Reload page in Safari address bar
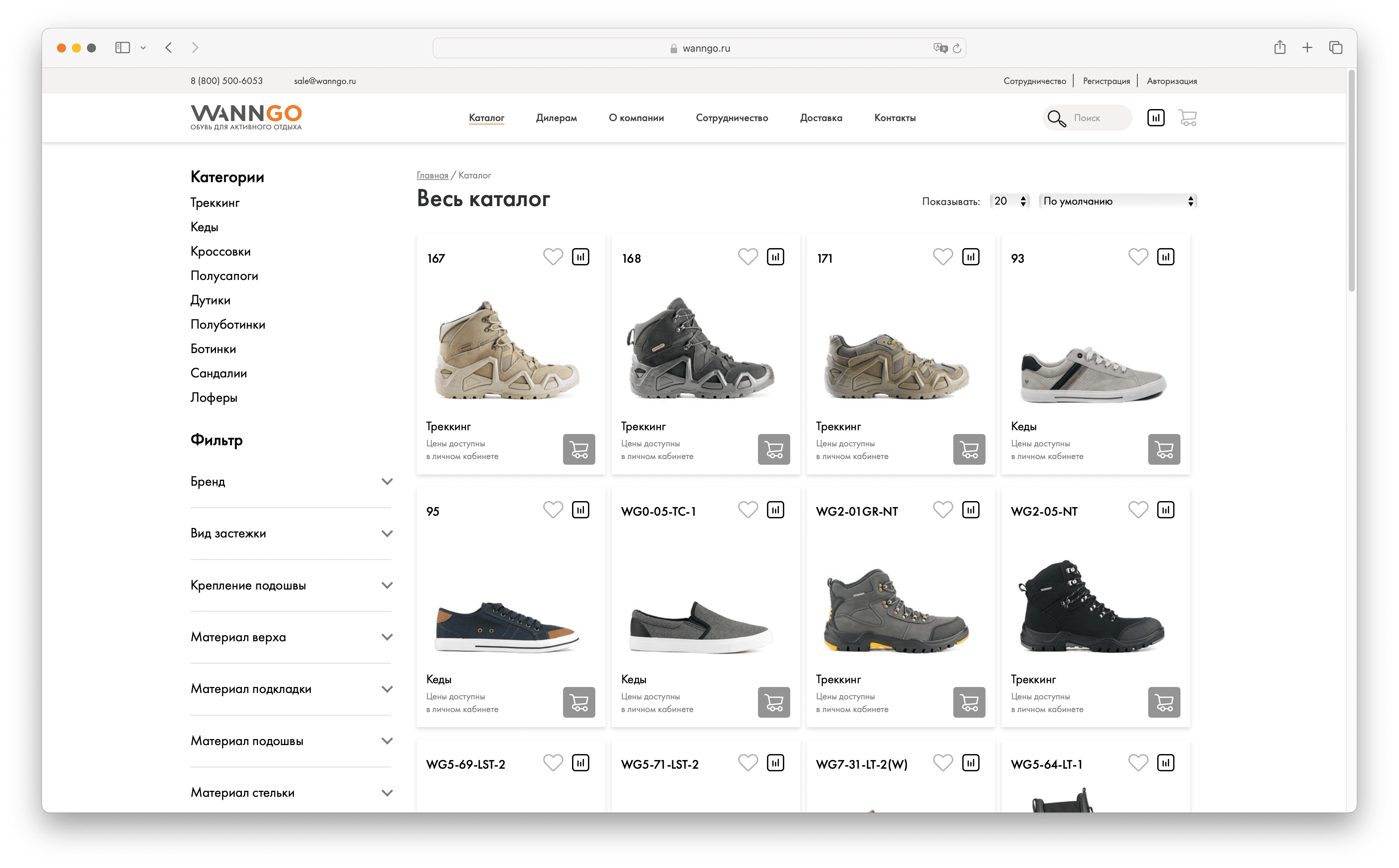Screen dimensions: 1399x868 pos(956,48)
